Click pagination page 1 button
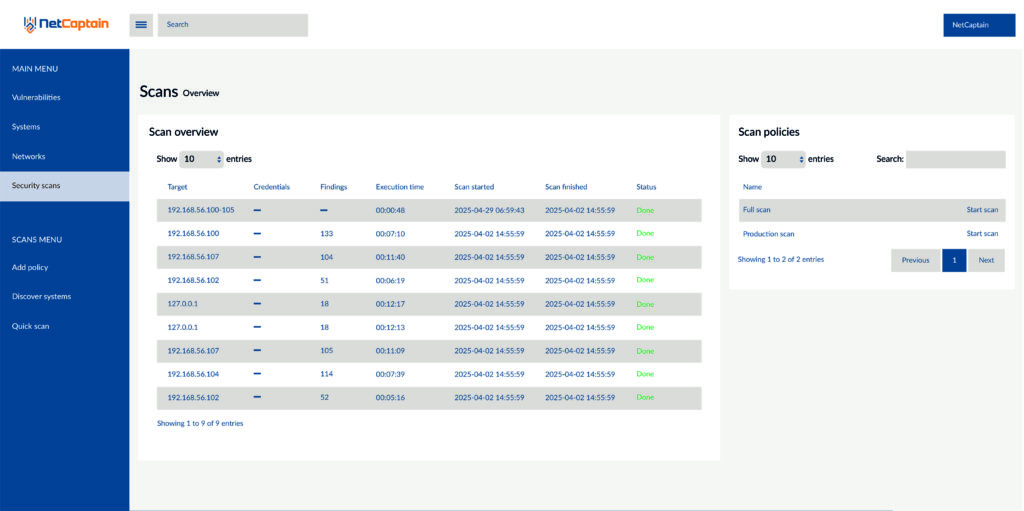1024x511 pixels. [954, 260]
